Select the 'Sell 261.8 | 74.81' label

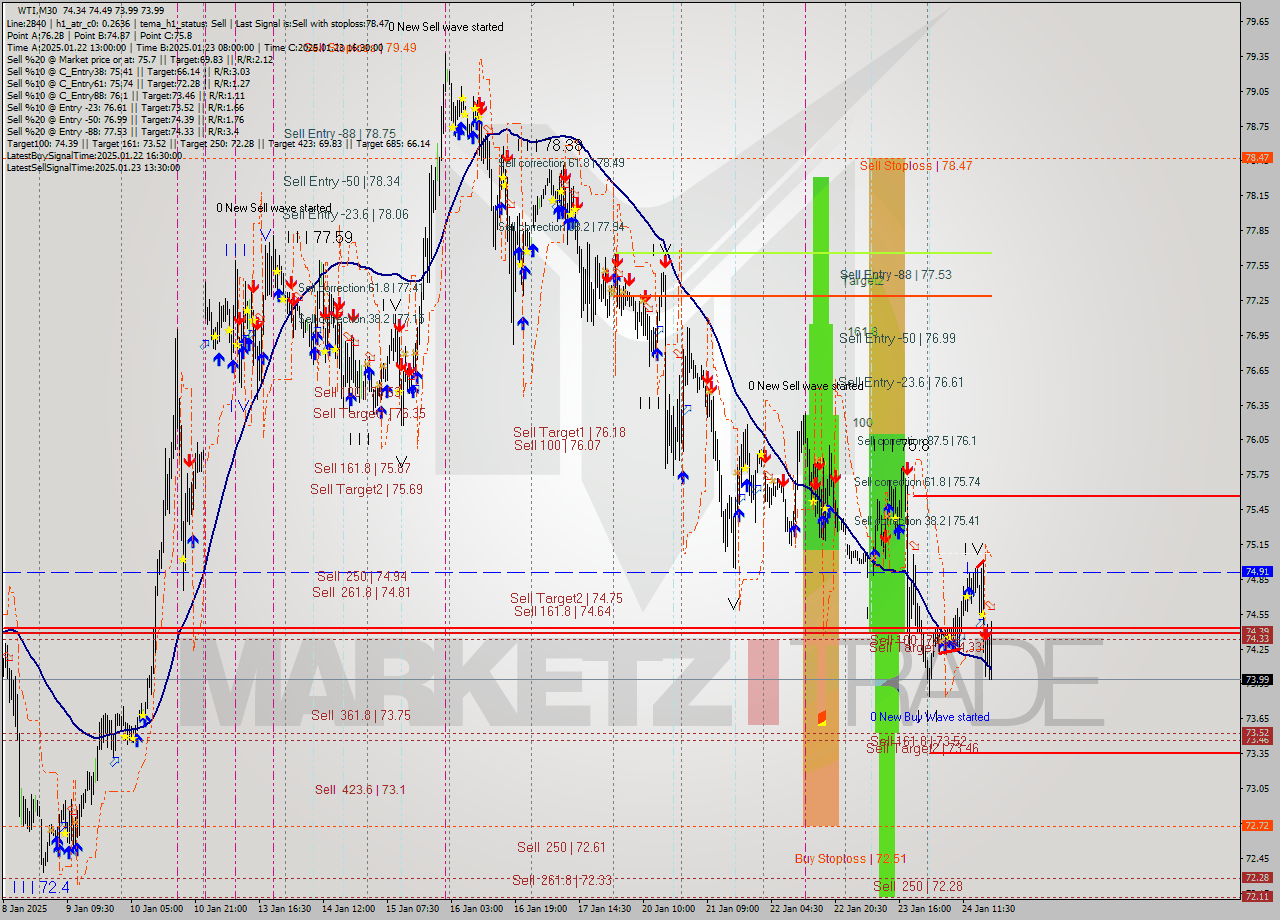tap(361, 592)
